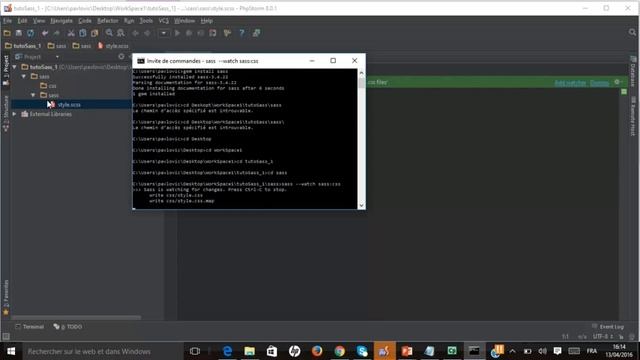
Task: Click the gear icon in the green banner
Action: point(617,82)
